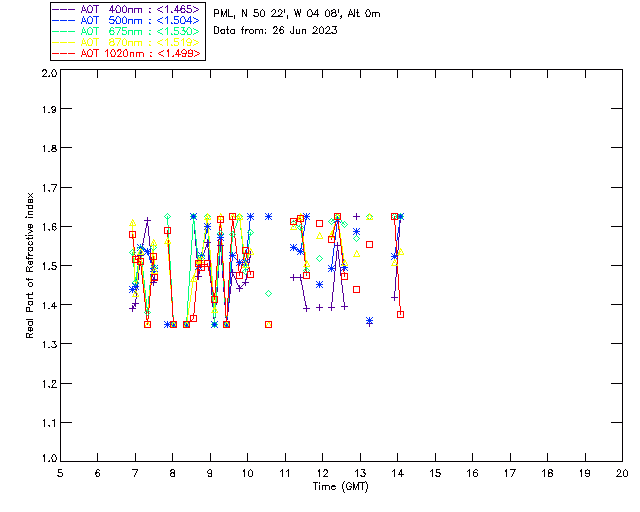Image resolution: width=640 pixels, height=512 pixels.
Task: Click the 'Real Part of Refractive Index' axis label
Action: tap(32, 265)
